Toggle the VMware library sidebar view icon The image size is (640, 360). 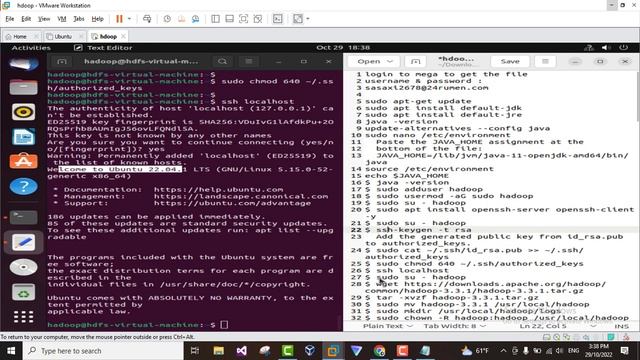coord(215,19)
